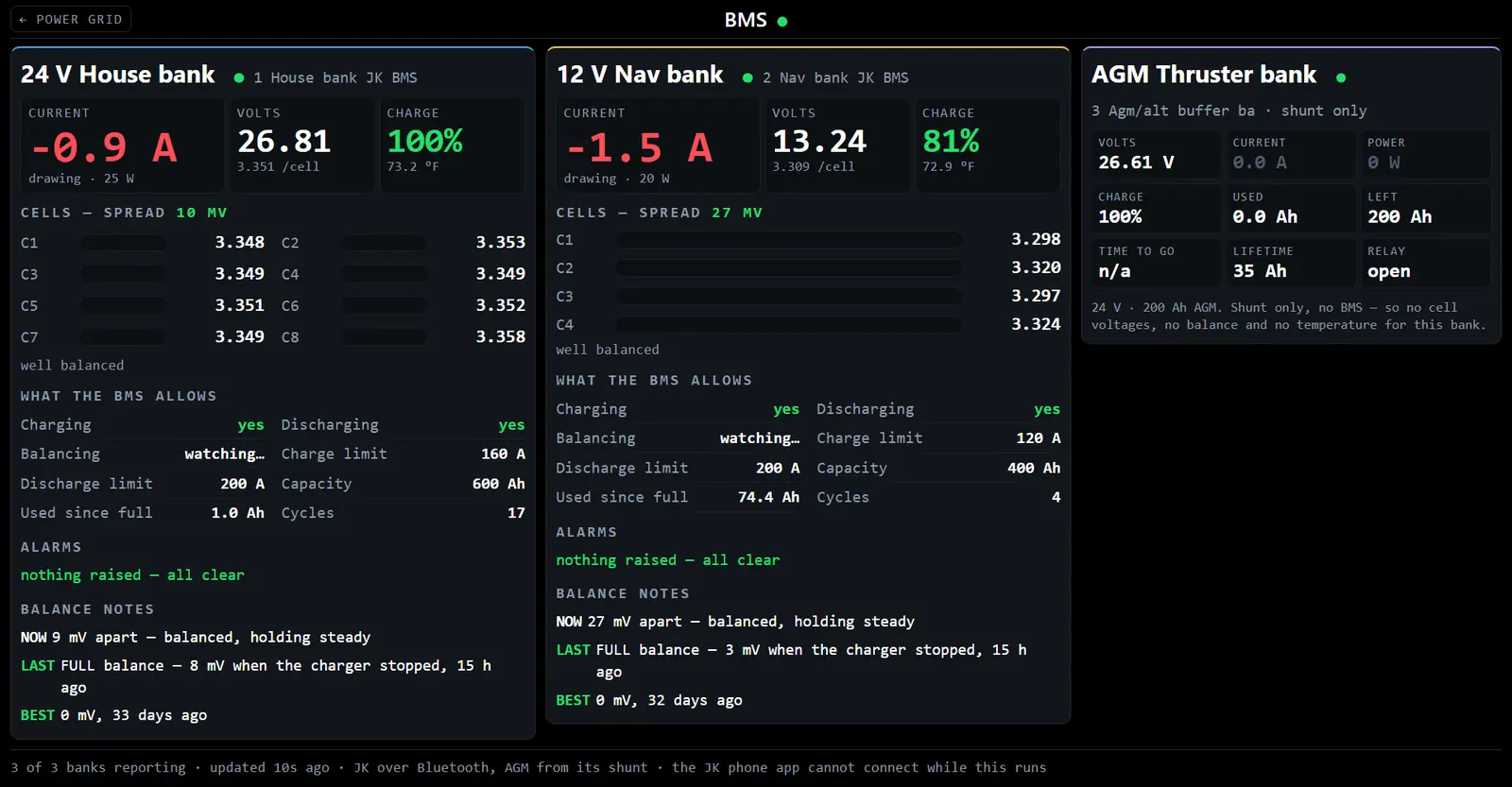Click the 12 V Nav bank status dot
This screenshot has width=1512, height=787.
tap(747, 77)
